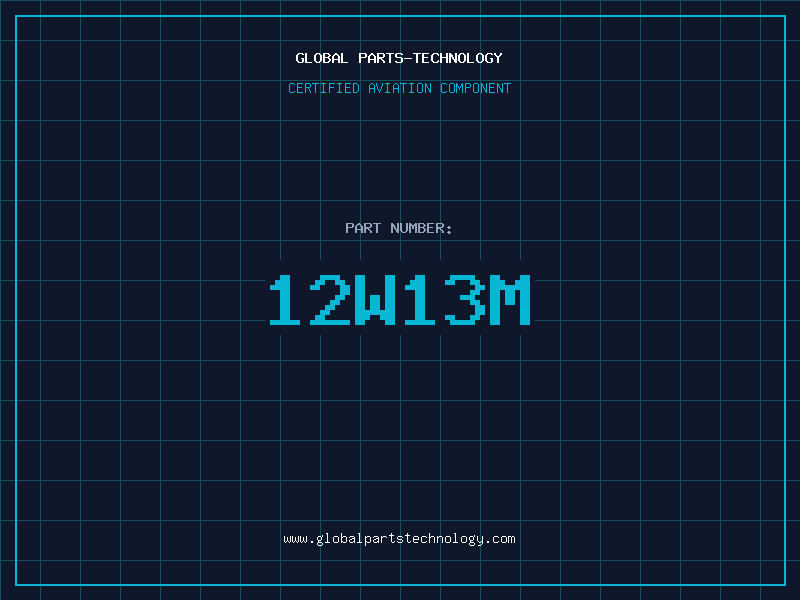Click 'globalpartstechnology' in the bottom URL
The image size is (800, 600).
[400, 539]
